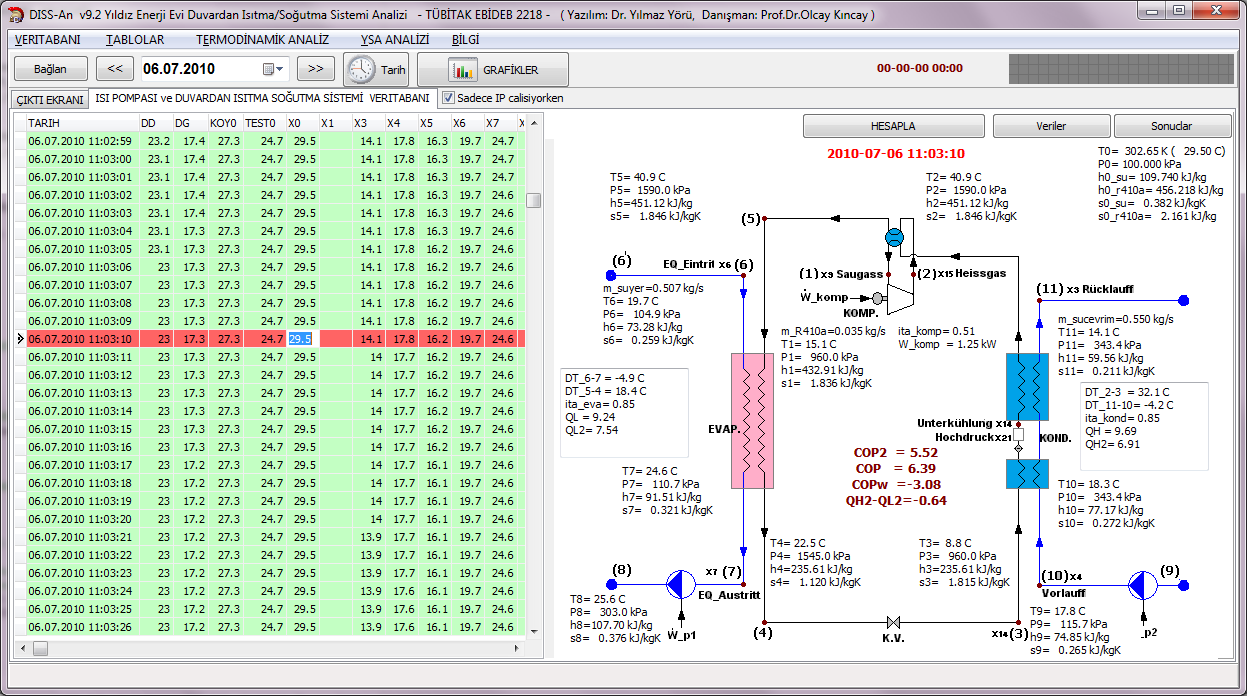Click the bar chart icon on GRAFİKLER

click(x=462, y=70)
